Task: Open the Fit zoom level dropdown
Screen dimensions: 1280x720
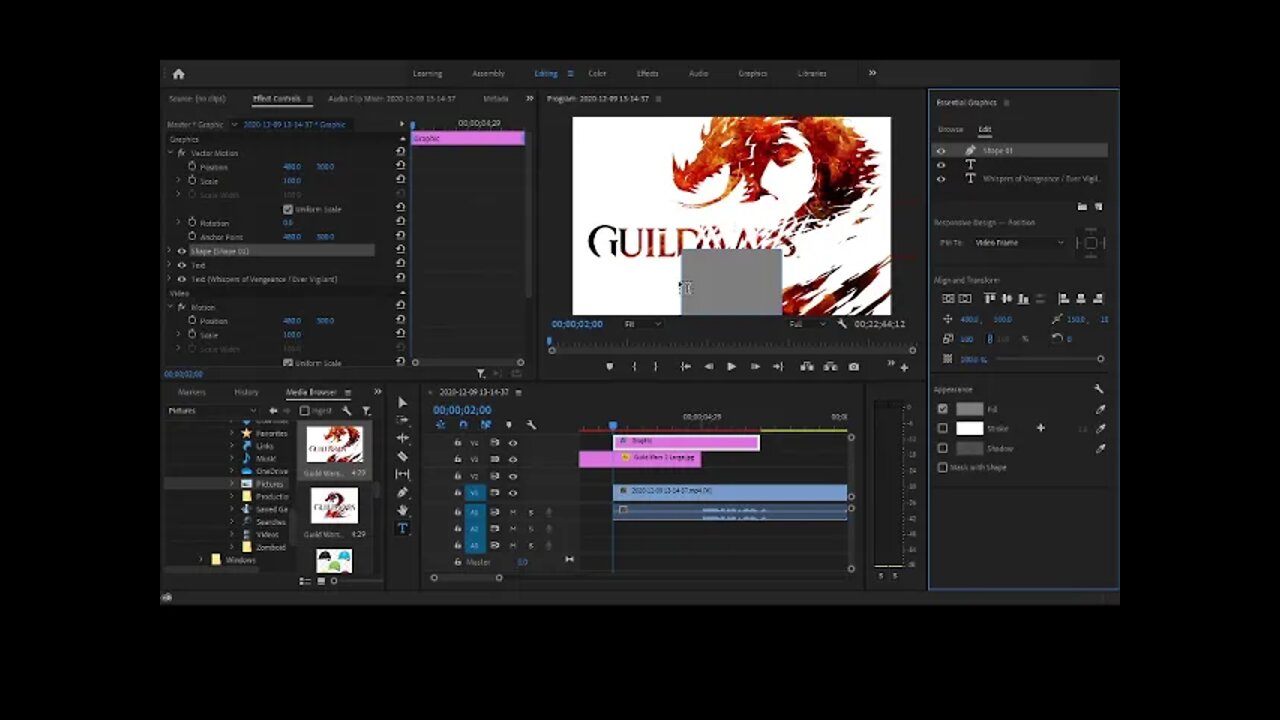Action: pos(642,324)
